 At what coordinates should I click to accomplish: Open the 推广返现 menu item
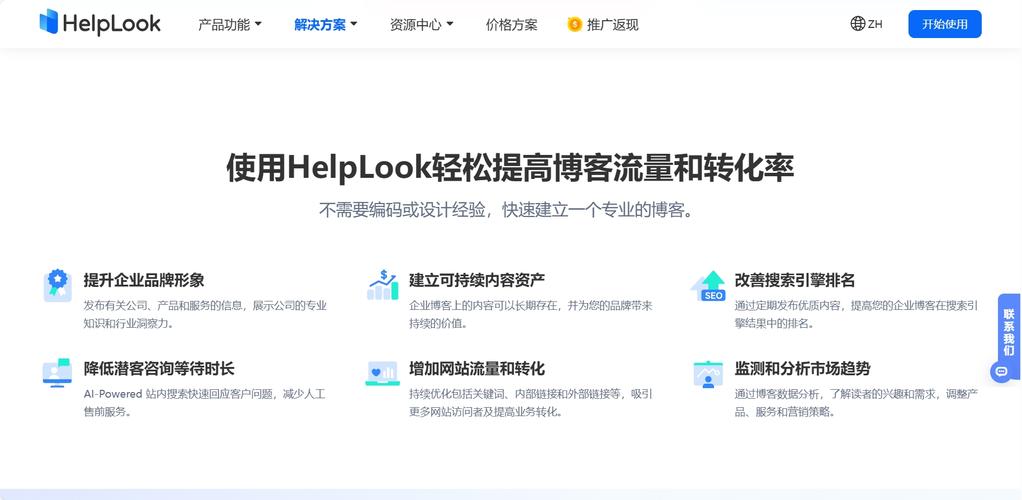[613, 25]
